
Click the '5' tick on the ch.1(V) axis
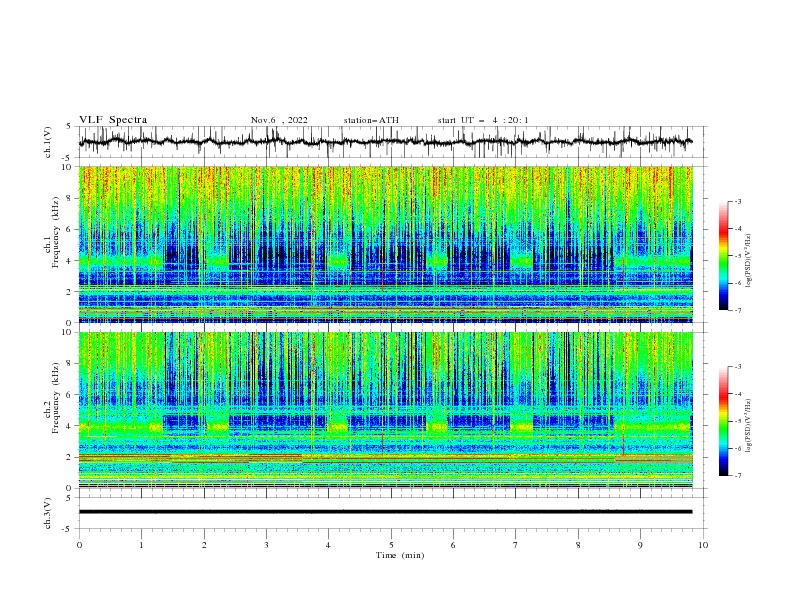tap(69, 127)
